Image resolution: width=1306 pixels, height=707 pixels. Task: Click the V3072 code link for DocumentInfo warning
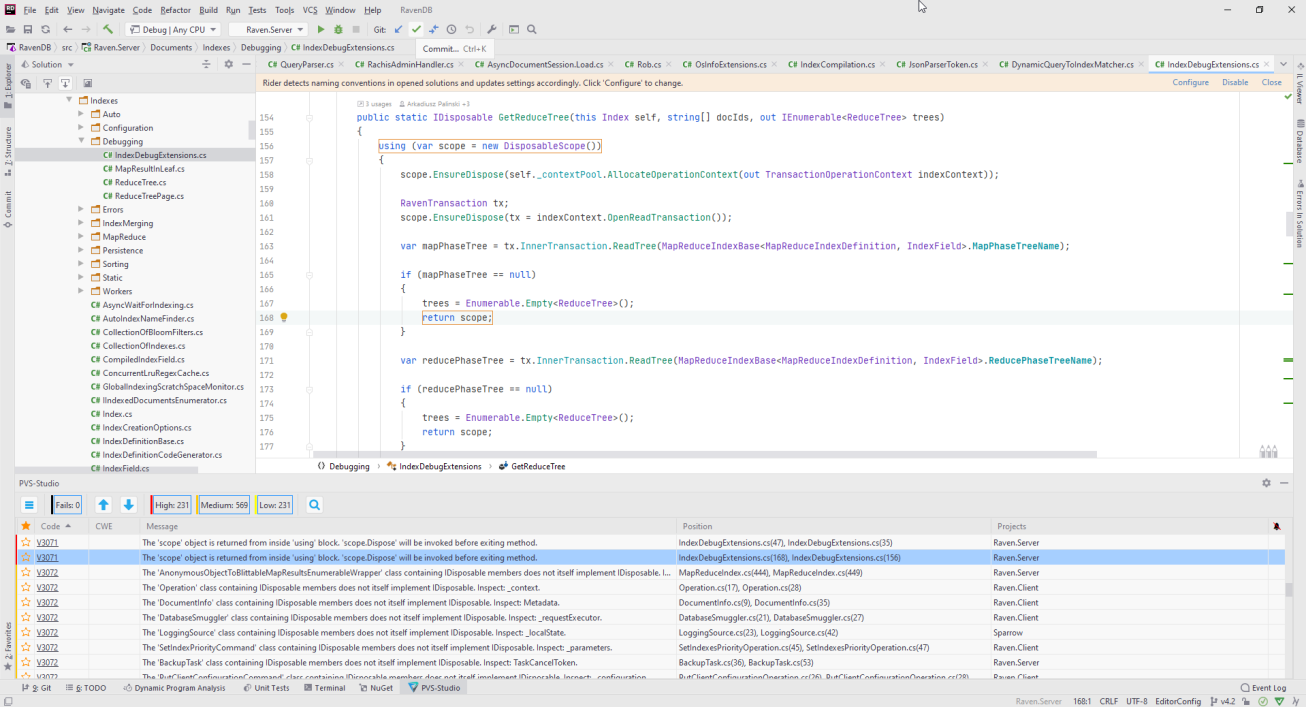click(x=47, y=603)
